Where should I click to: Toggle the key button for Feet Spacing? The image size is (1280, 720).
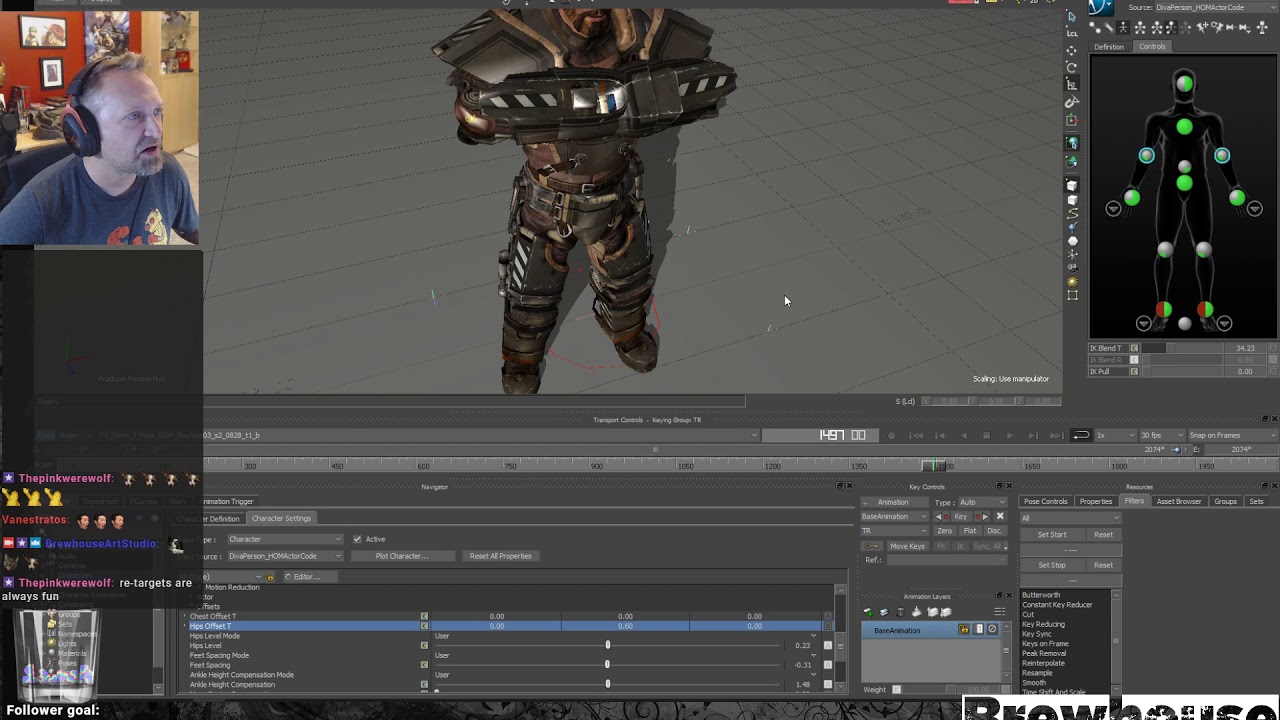tap(424, 665)
